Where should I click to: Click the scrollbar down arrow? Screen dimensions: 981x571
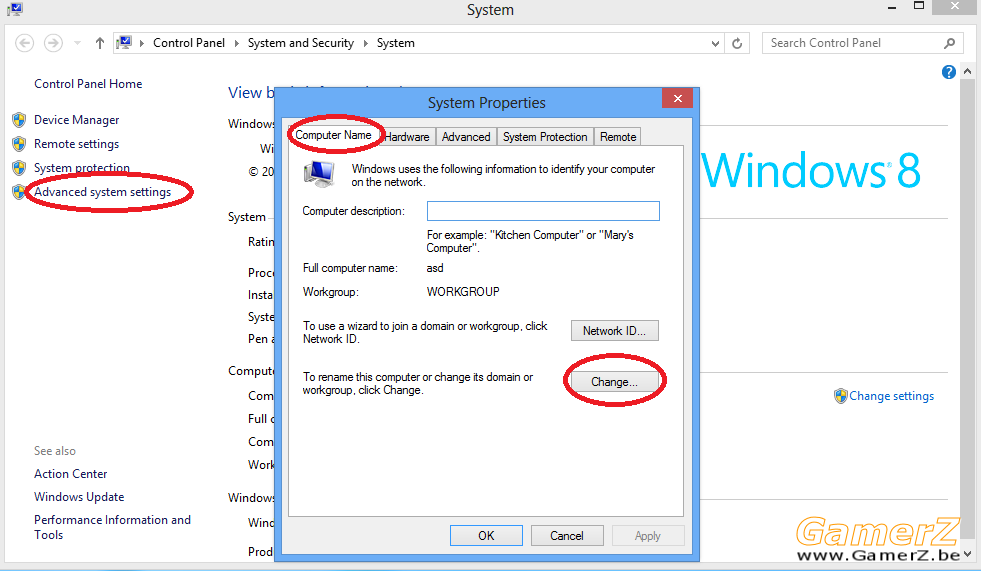pos(967,553)
